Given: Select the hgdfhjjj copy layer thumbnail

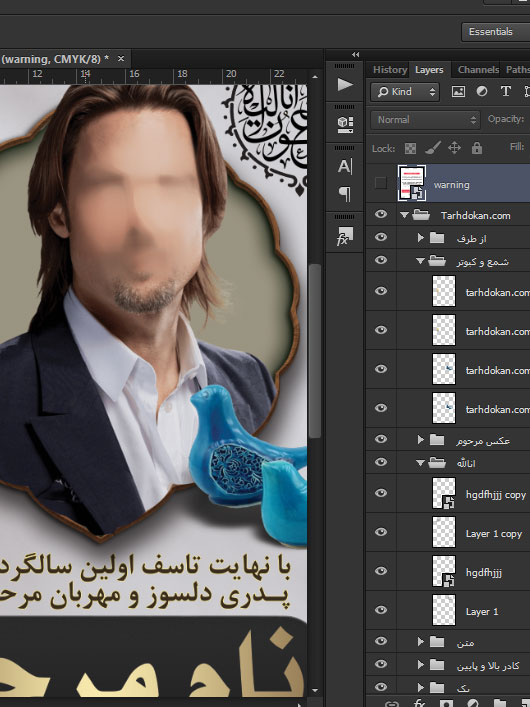Looking at the screenshot, I should click(444, 493).
